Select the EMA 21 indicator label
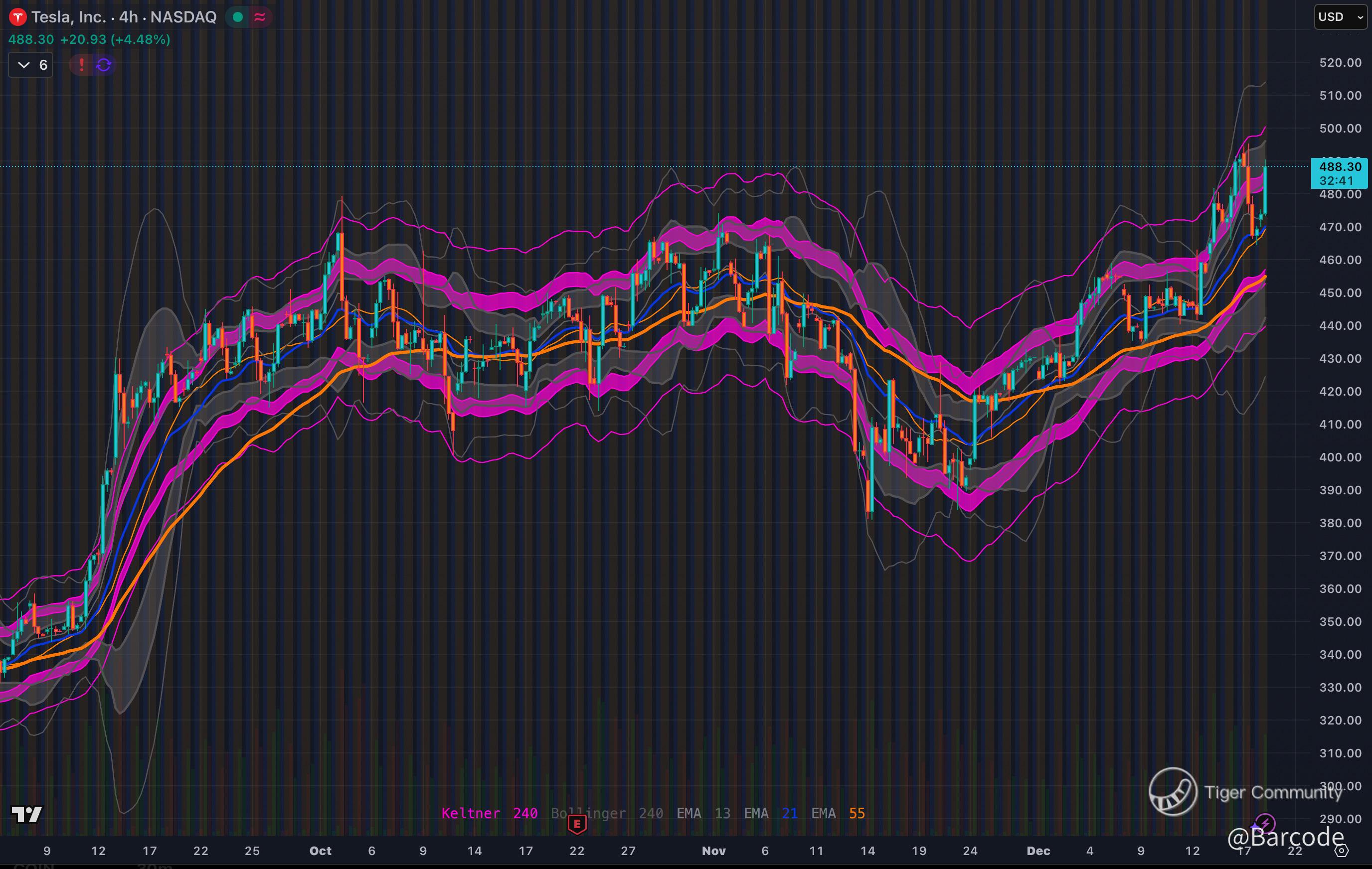Viewport: 1372px width, 869px height. point(770,813)
